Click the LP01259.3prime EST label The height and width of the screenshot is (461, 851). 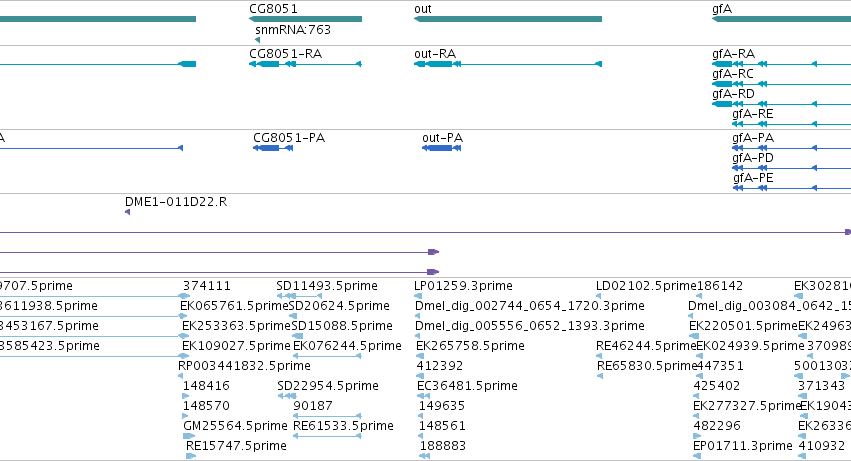(463, 286)
